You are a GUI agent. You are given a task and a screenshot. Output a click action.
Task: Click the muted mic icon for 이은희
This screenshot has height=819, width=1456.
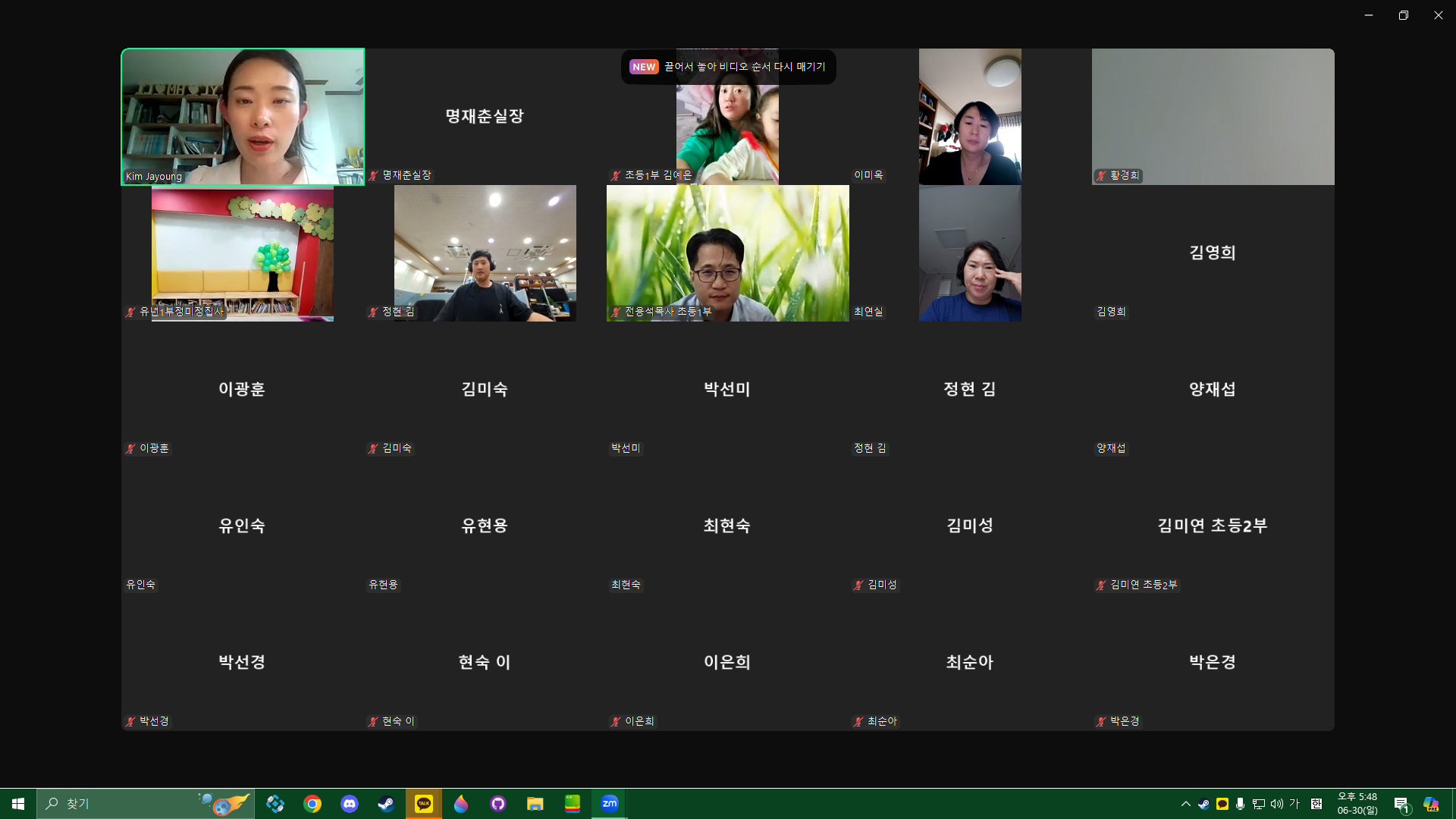pyautogui.click(x=616, y=721)
